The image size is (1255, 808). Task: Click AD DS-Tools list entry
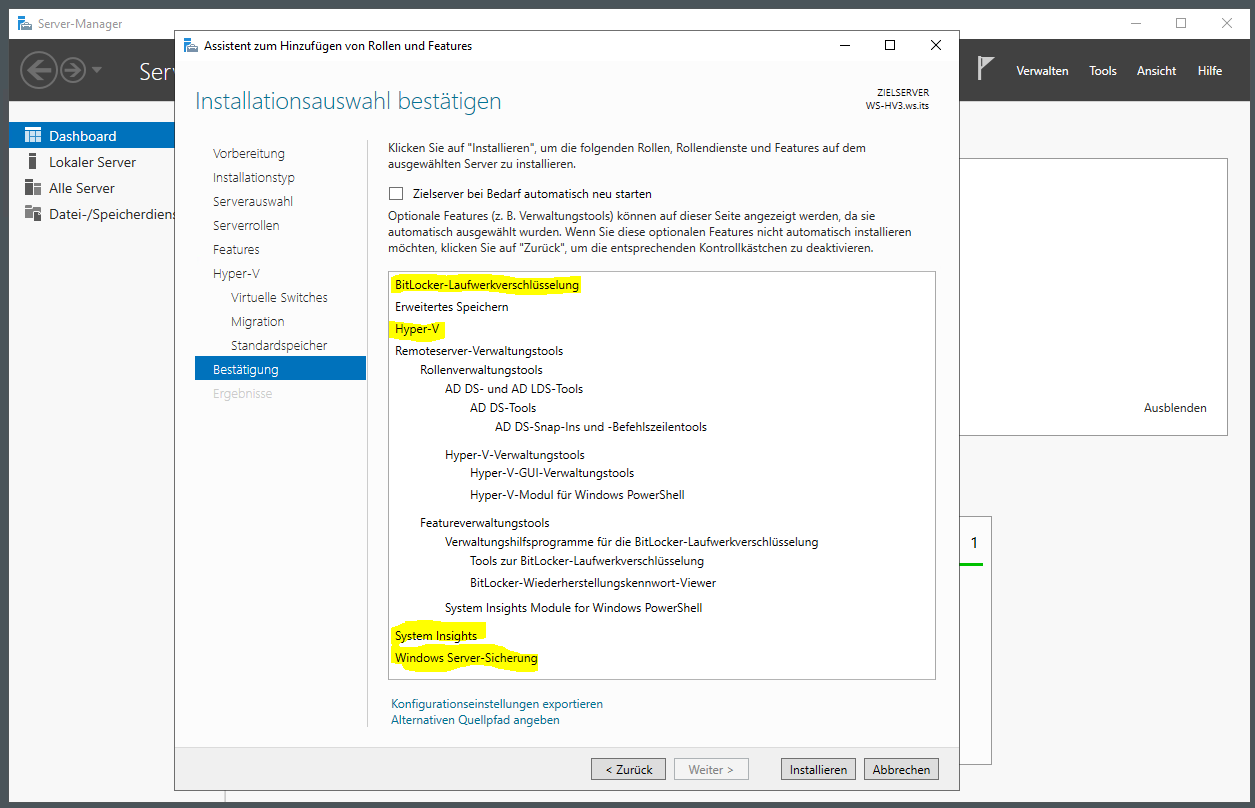[x=503, y=408]
